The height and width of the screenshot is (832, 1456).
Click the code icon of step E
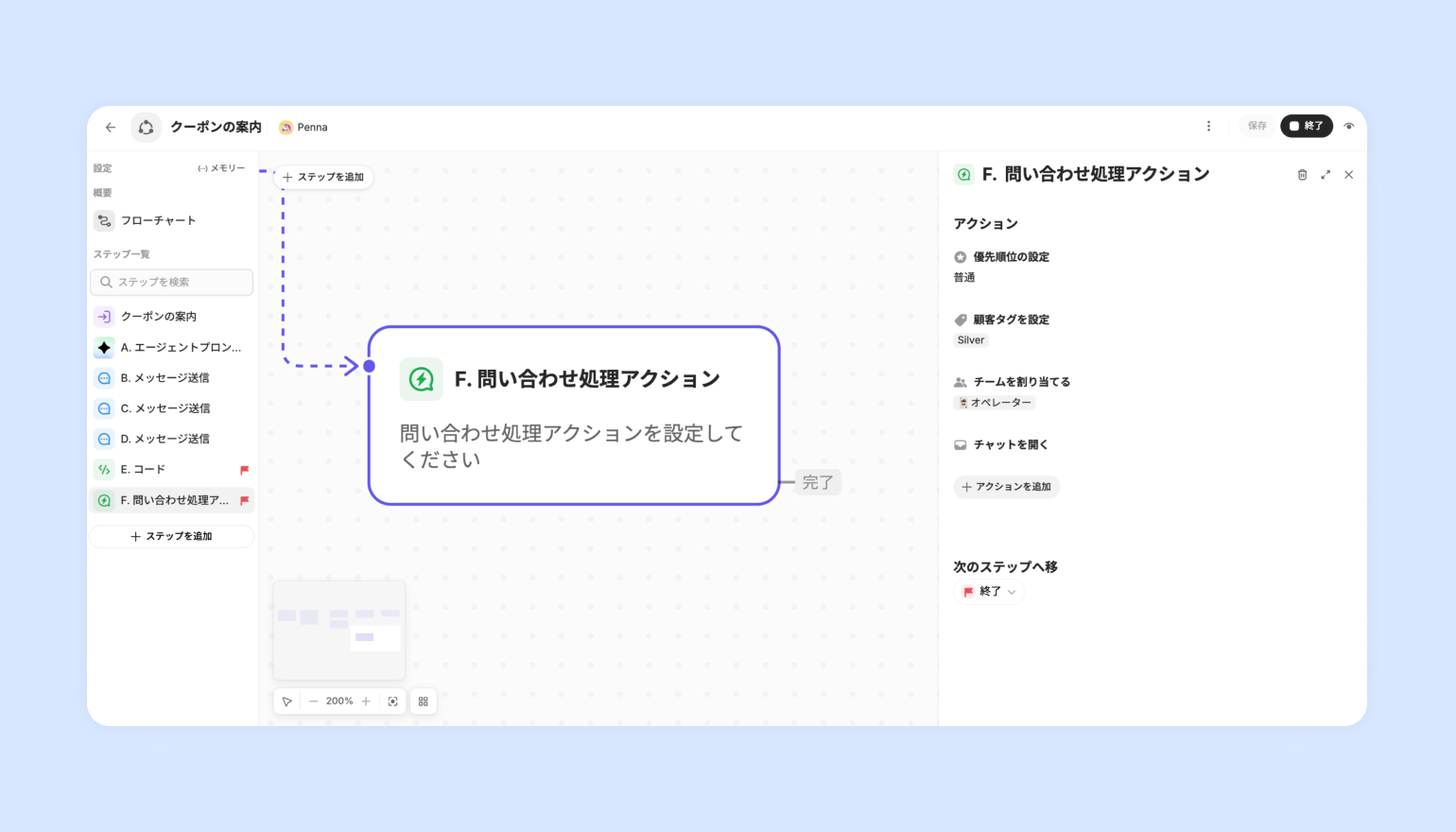[x=104, y=470]
